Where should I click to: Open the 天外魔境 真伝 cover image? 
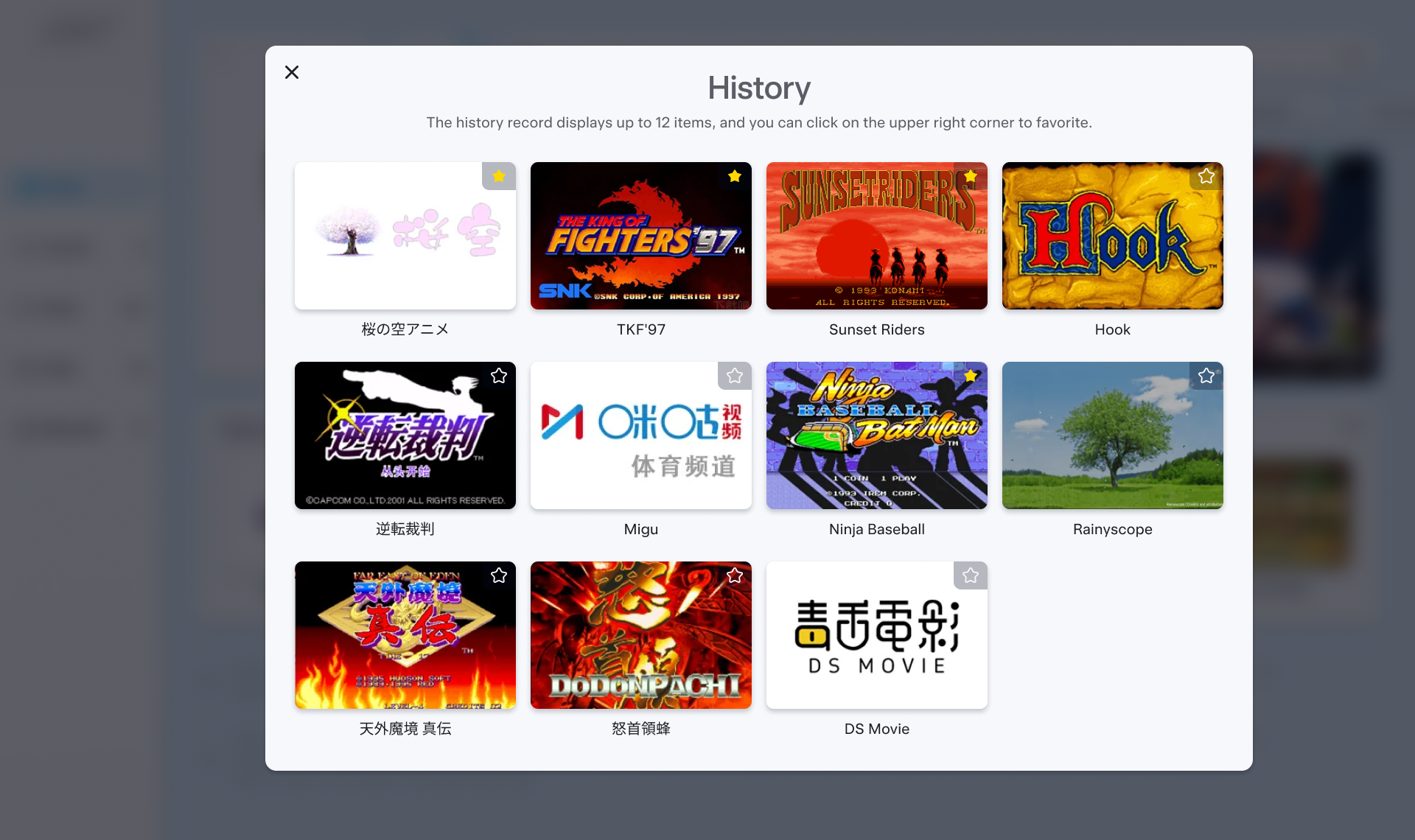point(405,635)
